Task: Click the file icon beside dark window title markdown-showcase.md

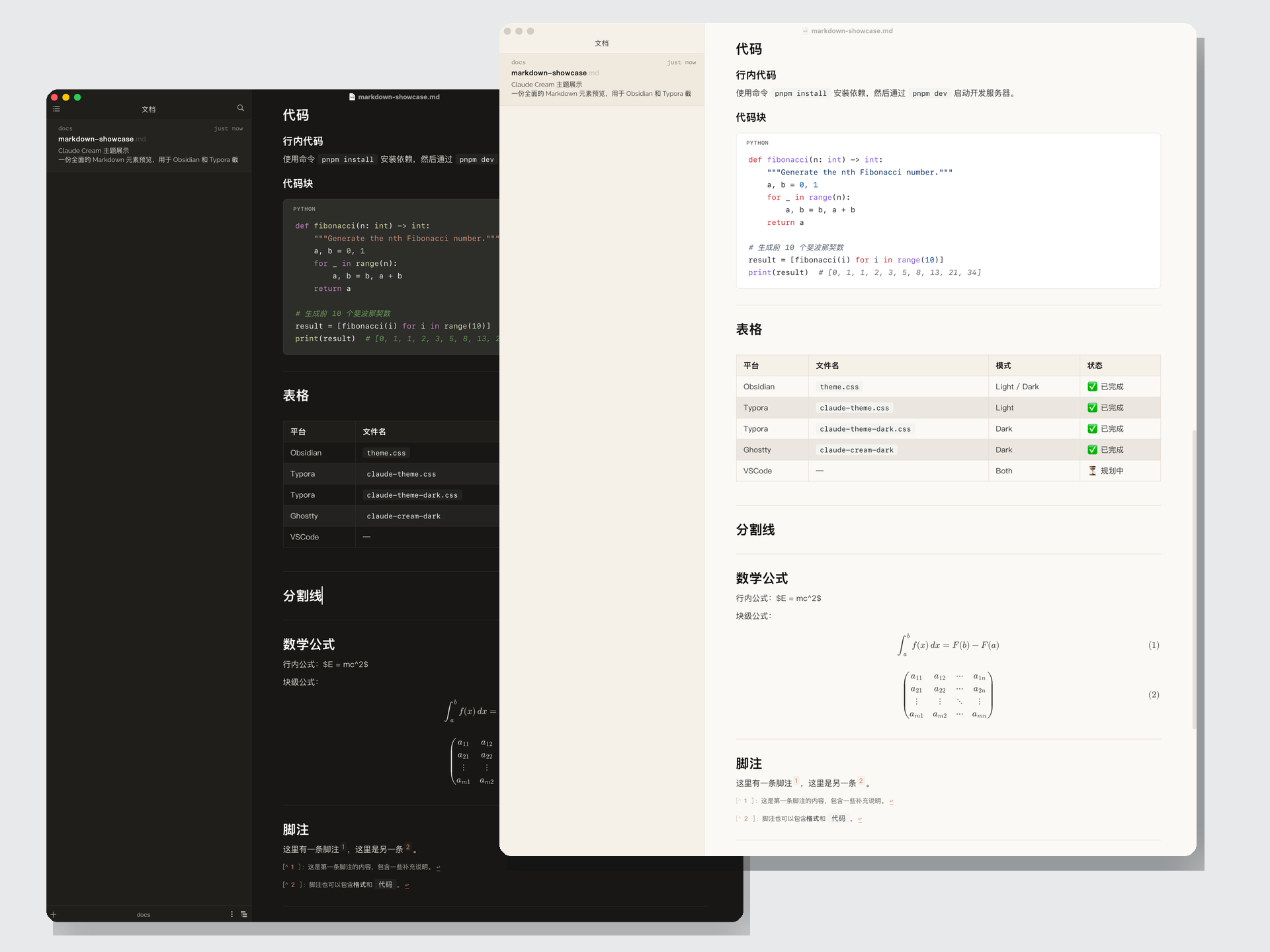Action: pyautogui.click(x=352, y=97)
